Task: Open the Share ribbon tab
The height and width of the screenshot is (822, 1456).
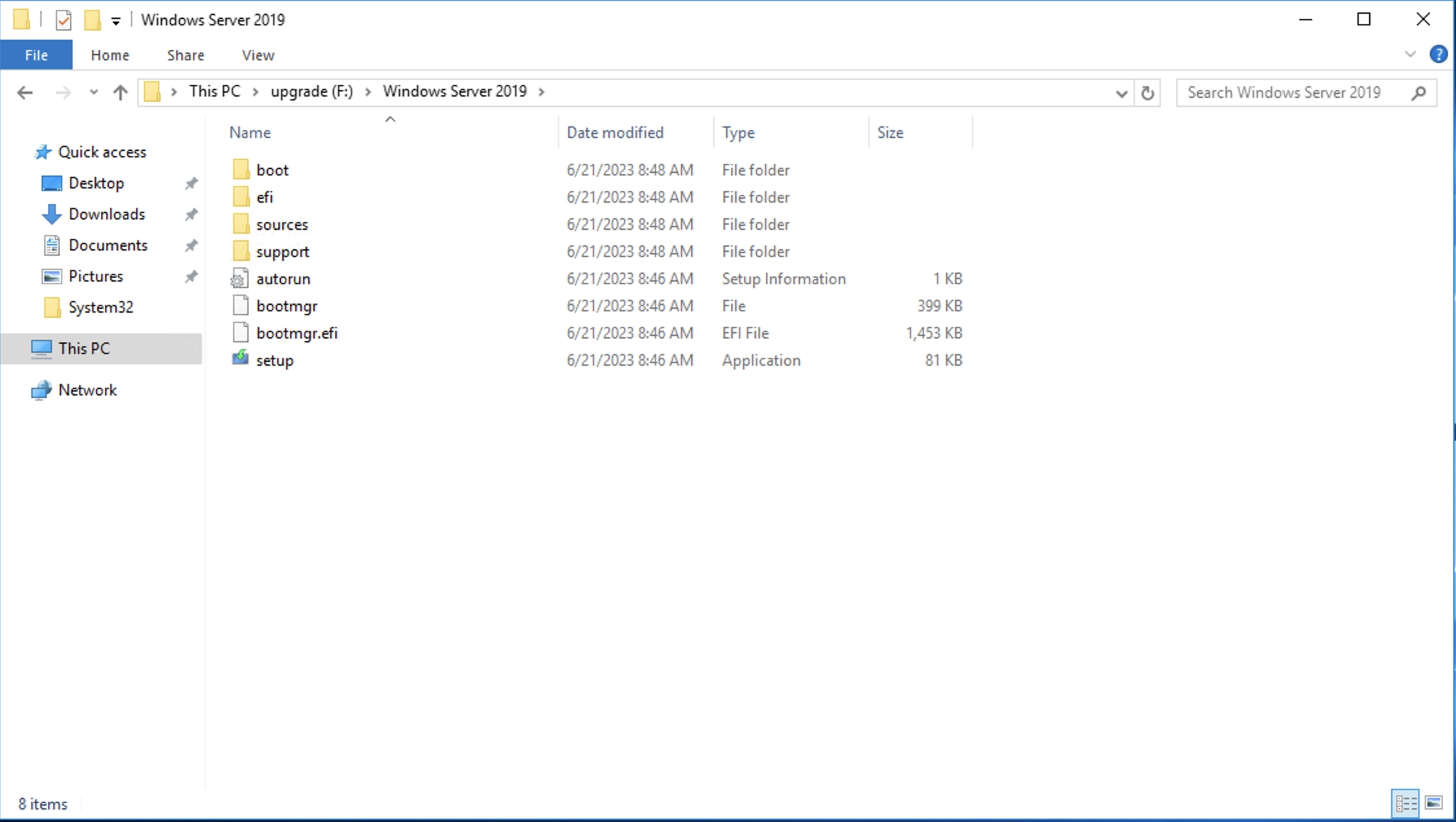Action: click(x=186, y=55)
